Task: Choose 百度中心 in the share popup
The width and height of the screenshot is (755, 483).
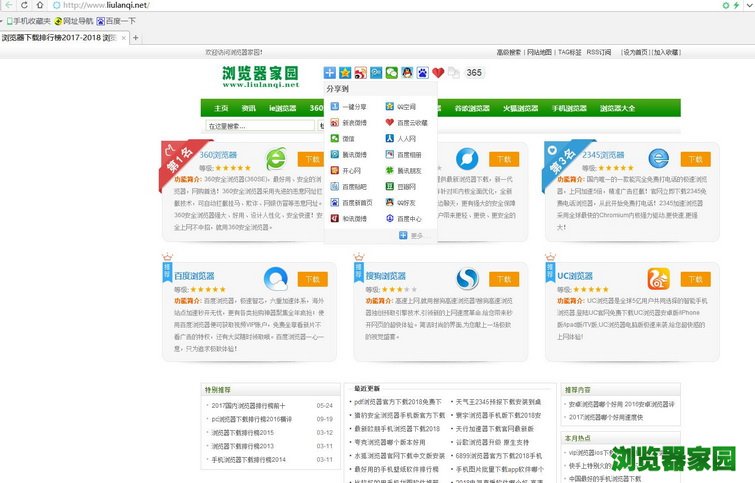Action: tap(404, 219)
